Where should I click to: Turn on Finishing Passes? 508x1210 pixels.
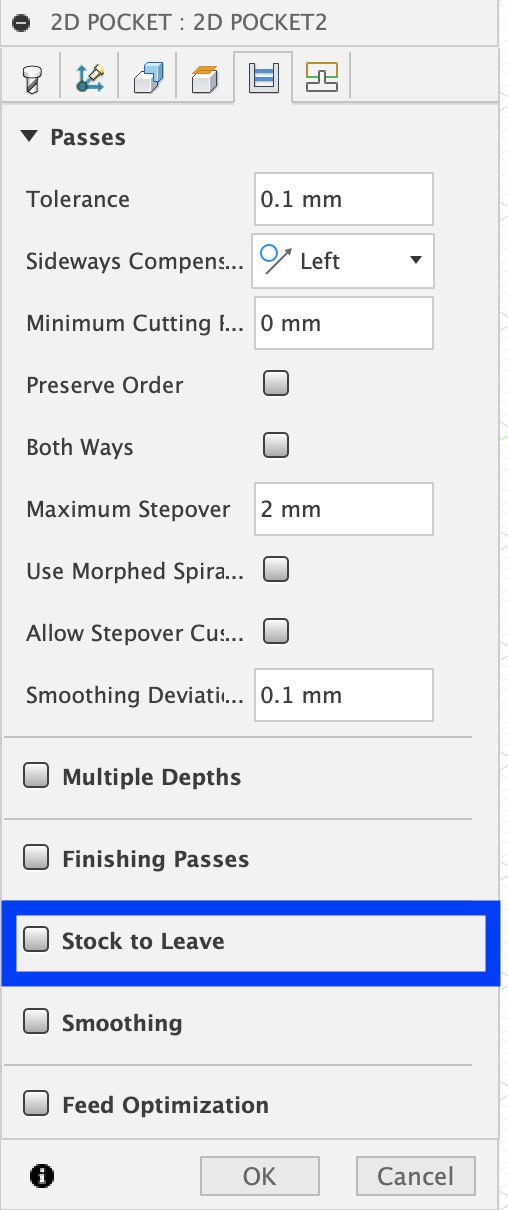coord(37,858)
